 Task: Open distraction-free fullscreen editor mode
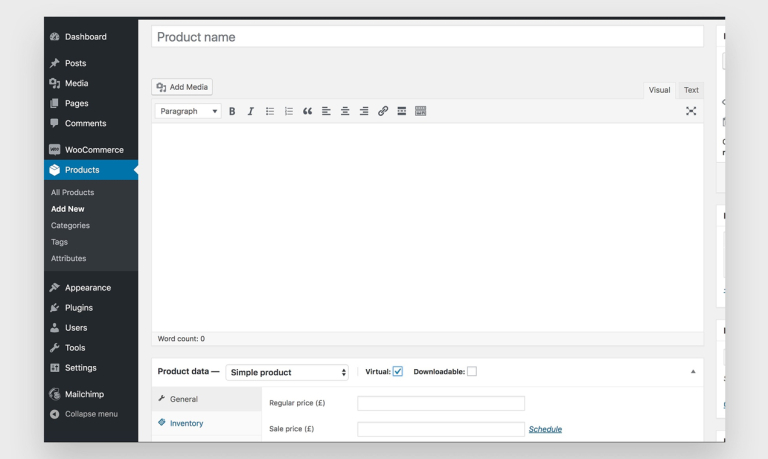coord(691,111)
